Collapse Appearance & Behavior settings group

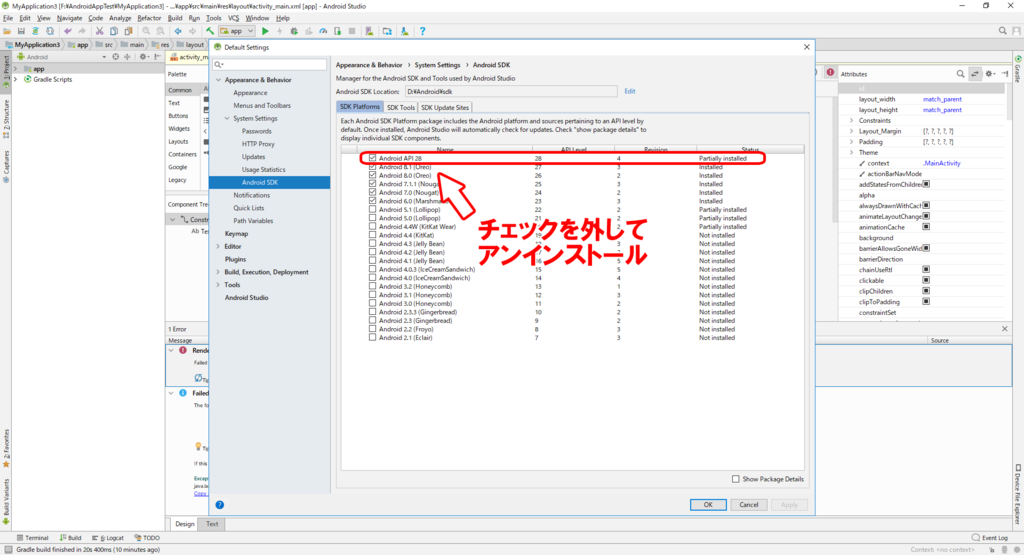[x=219, y=80]
